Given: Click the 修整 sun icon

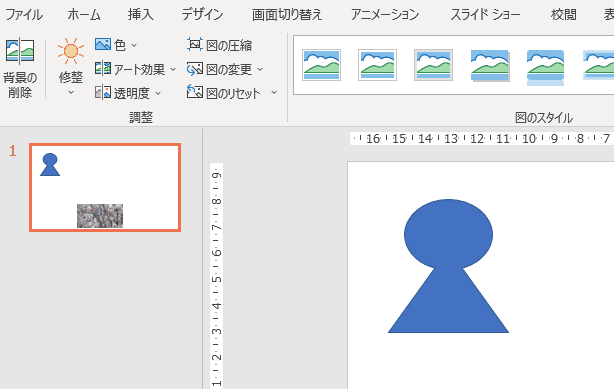Looking at the screenshot, I should (x=71, y=51).
